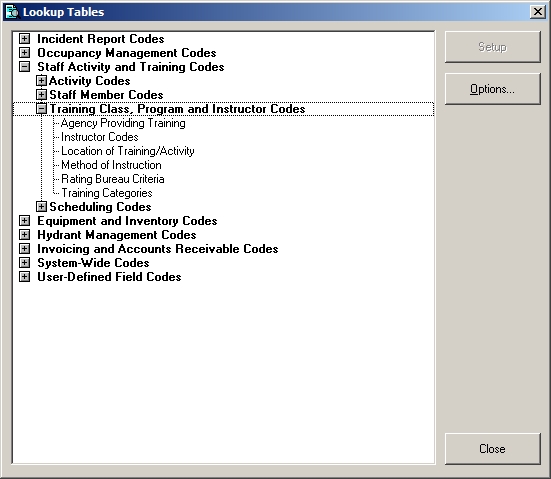Viewport: 551px width, 479px height.
Task: Select Method of Instruction item
Action: pyautogui.click(x=111, y=165)
